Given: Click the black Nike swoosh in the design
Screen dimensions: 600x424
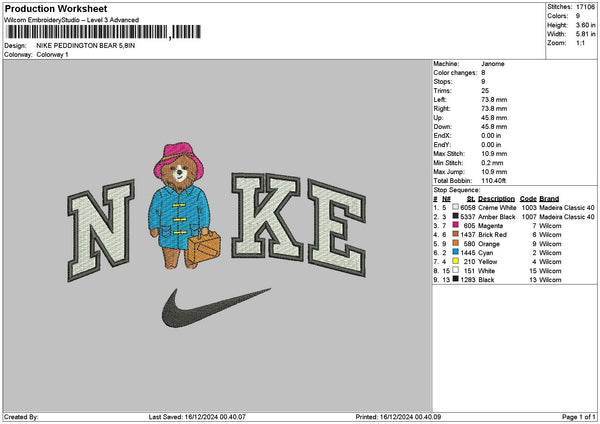Looking at the screenshot, I should point(215,308).
